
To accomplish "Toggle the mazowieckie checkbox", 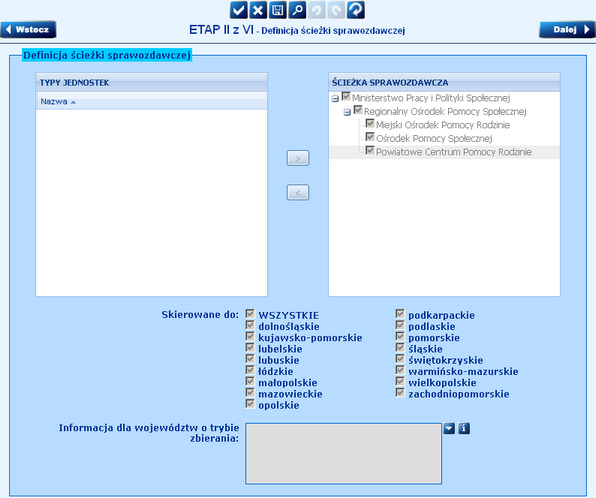I will (x=250, y=392).
